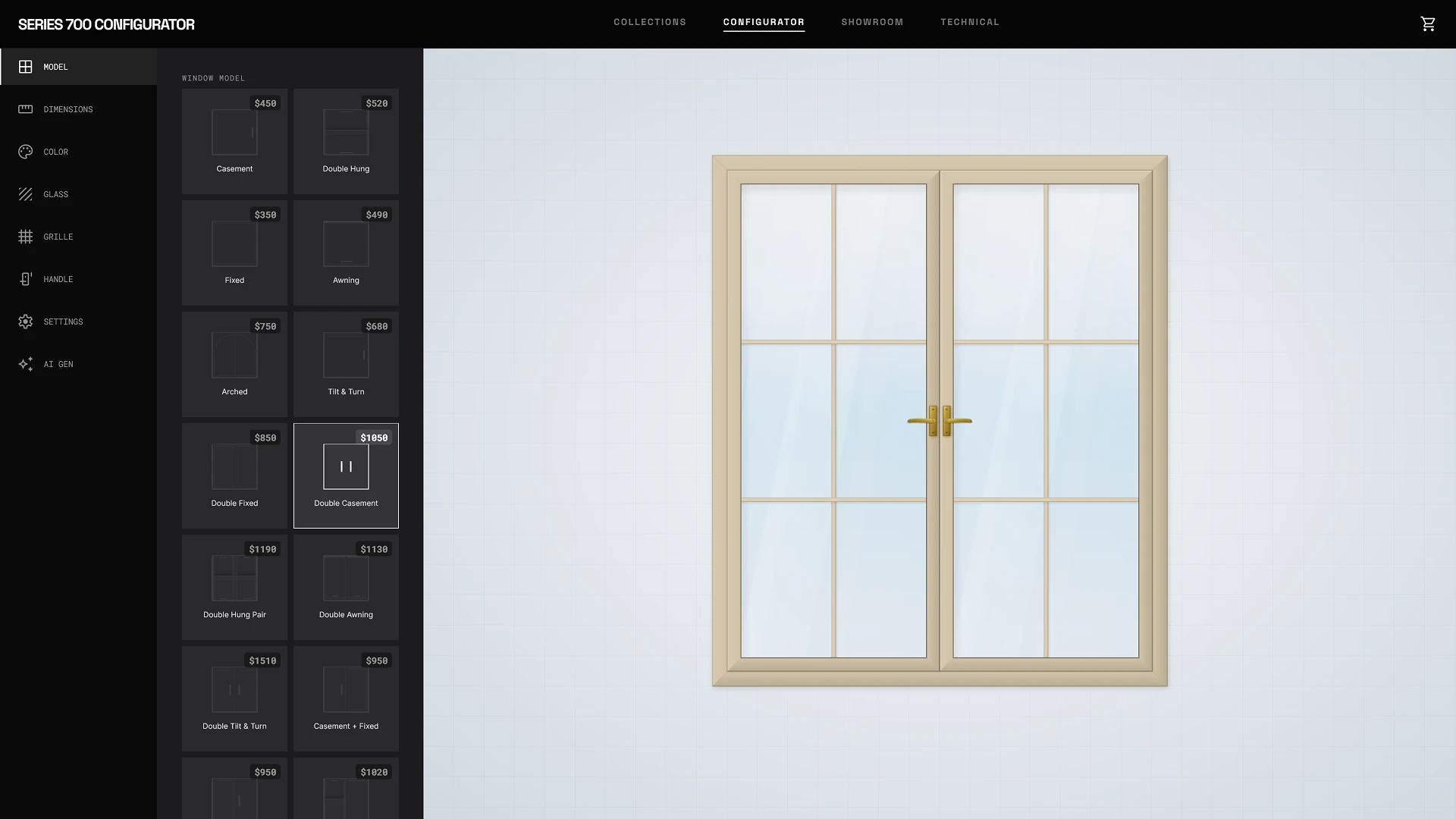Open the Handle selection icon
This screenshot has width=1456, height=819.
tap(25, 279)
